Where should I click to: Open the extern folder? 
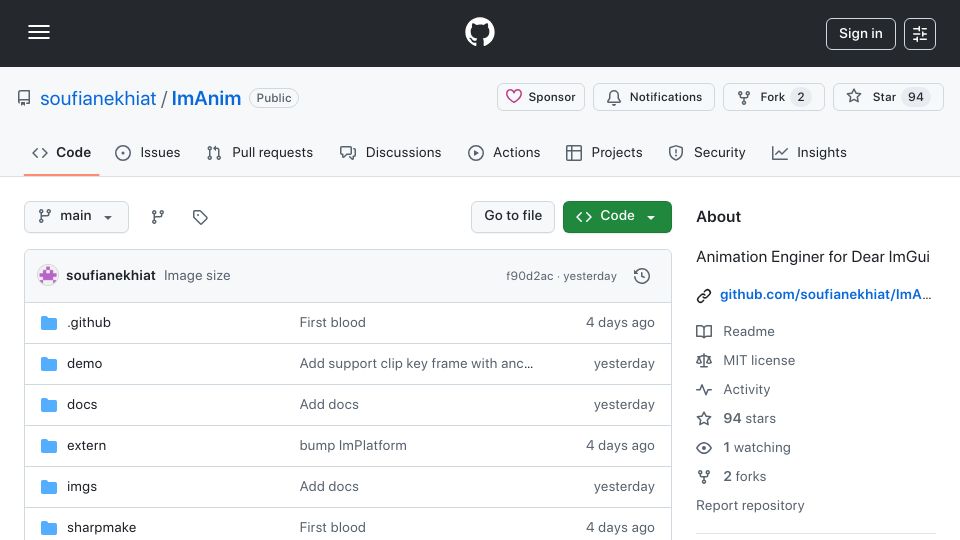click(86, 446)
